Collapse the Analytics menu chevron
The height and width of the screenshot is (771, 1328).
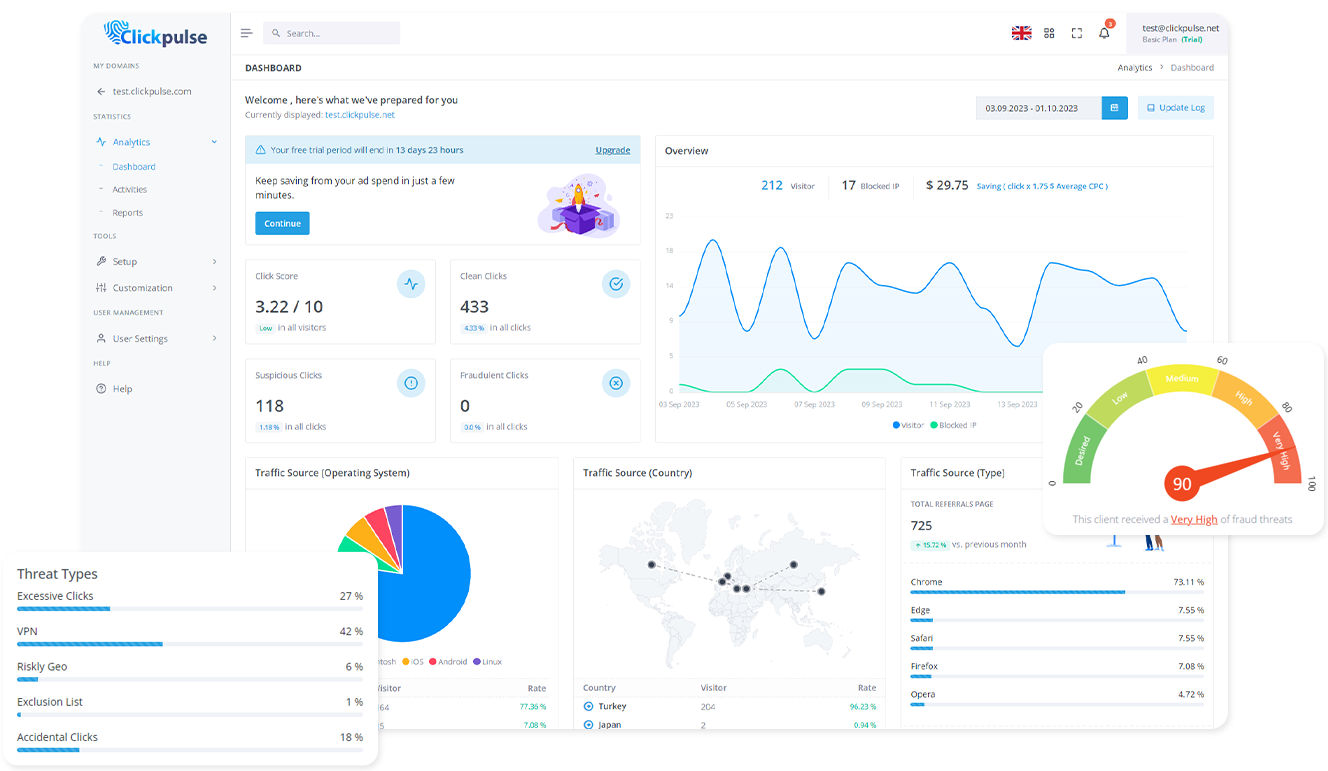point(214,142)
